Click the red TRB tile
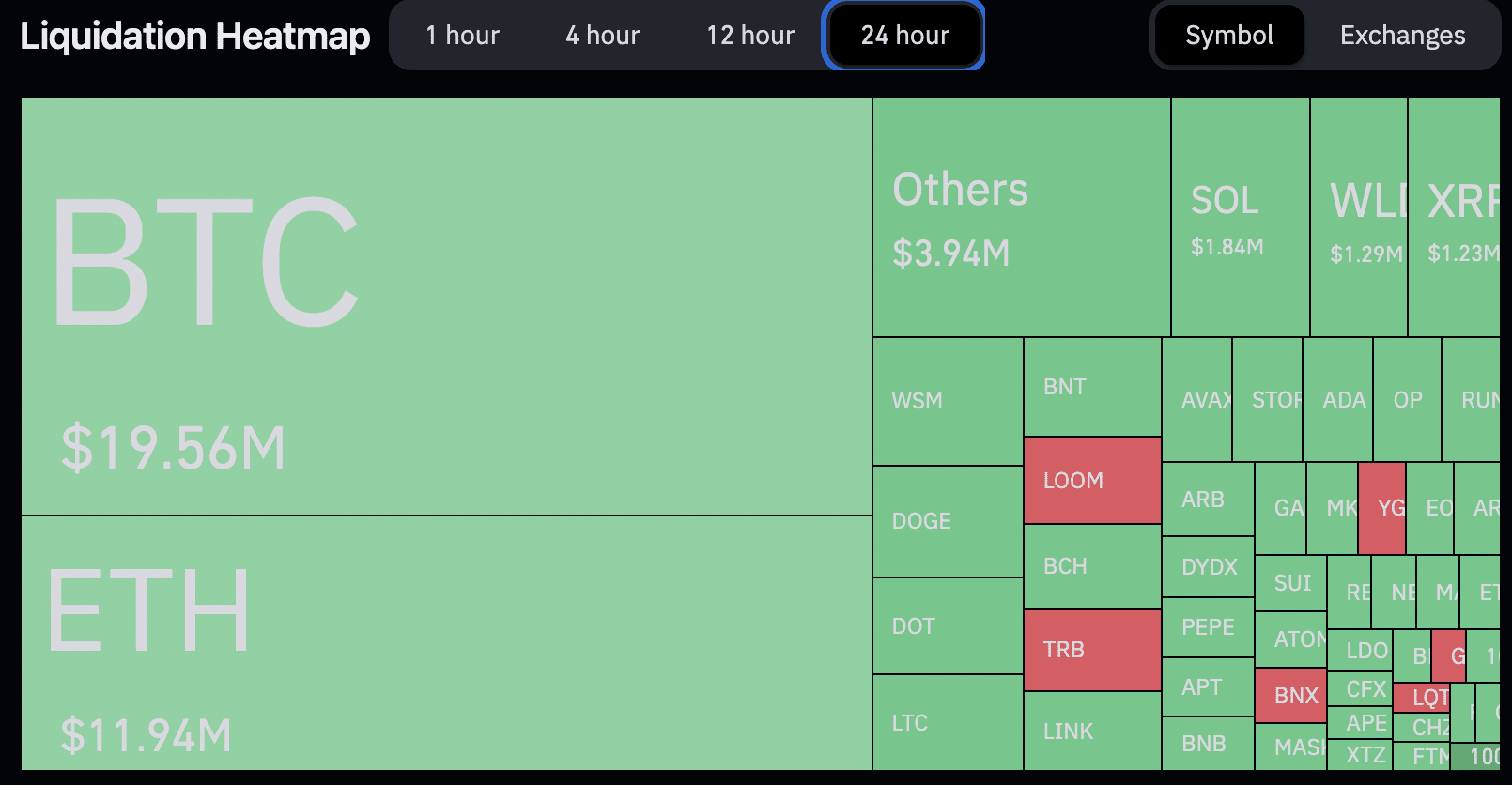This screenshot has height=785, width=1512. click(1092, 650)
